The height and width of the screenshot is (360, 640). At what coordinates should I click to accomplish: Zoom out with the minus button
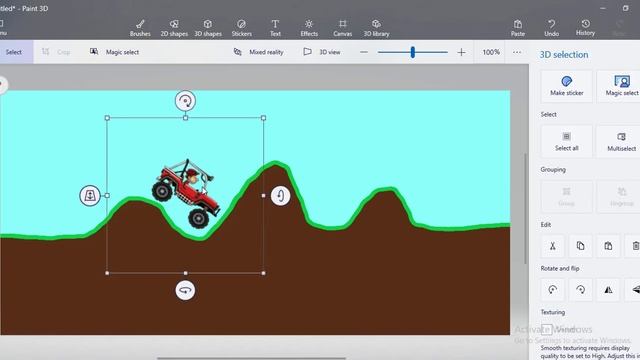[364, 52]
